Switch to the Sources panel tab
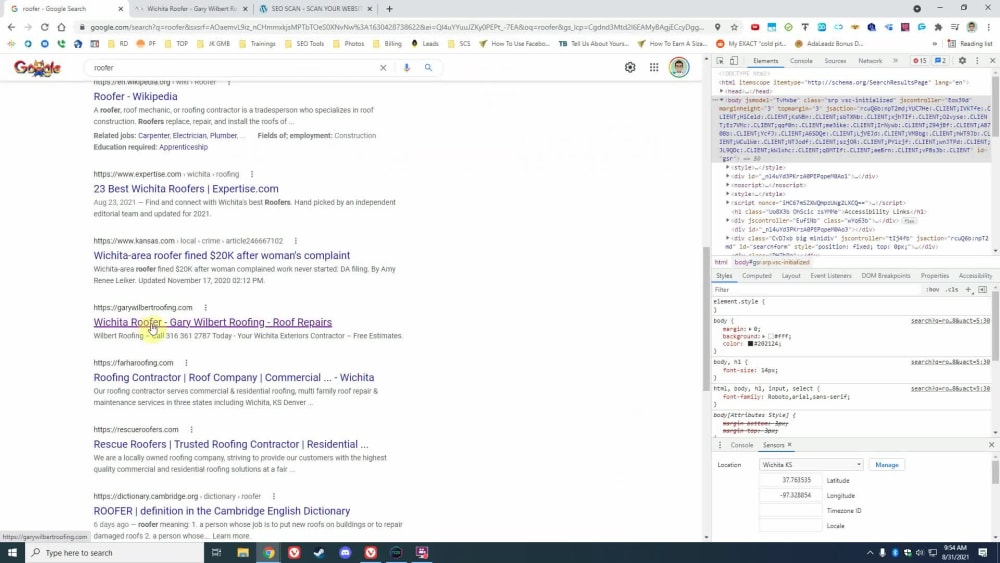Screen dimensions: 1000x563 tap(835, 61)
